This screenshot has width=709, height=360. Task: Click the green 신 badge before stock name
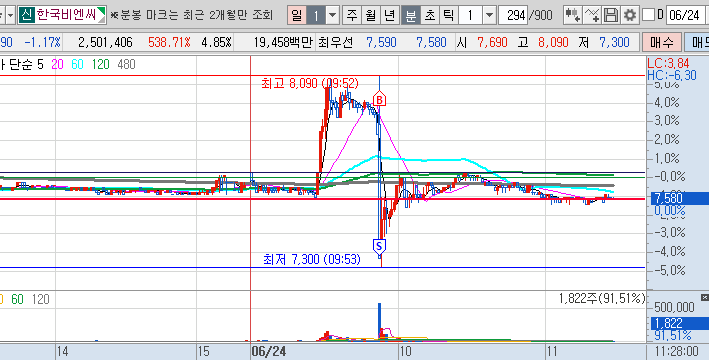coord(27,16)
